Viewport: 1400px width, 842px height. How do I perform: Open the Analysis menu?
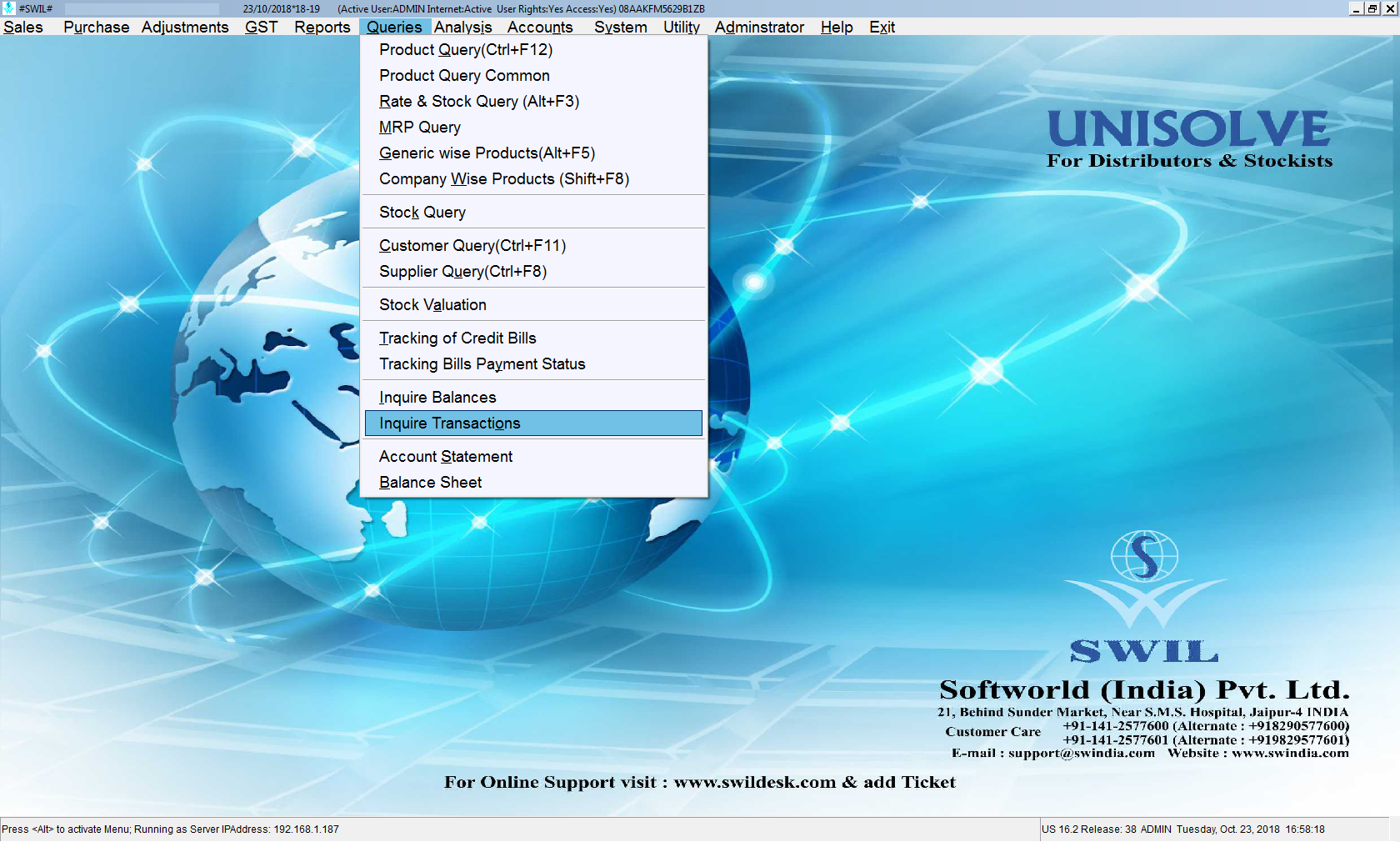(462, 28)
